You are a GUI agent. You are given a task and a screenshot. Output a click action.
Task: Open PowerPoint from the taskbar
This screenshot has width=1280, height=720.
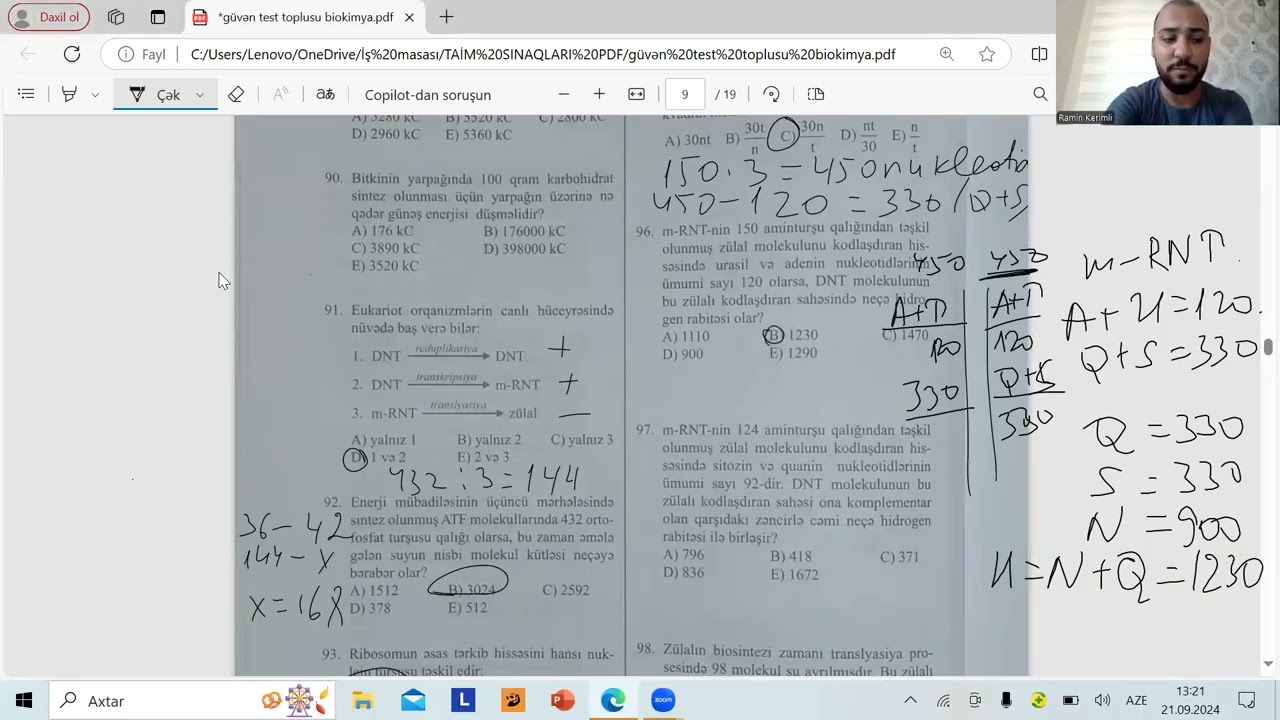(x=563, y=700)
